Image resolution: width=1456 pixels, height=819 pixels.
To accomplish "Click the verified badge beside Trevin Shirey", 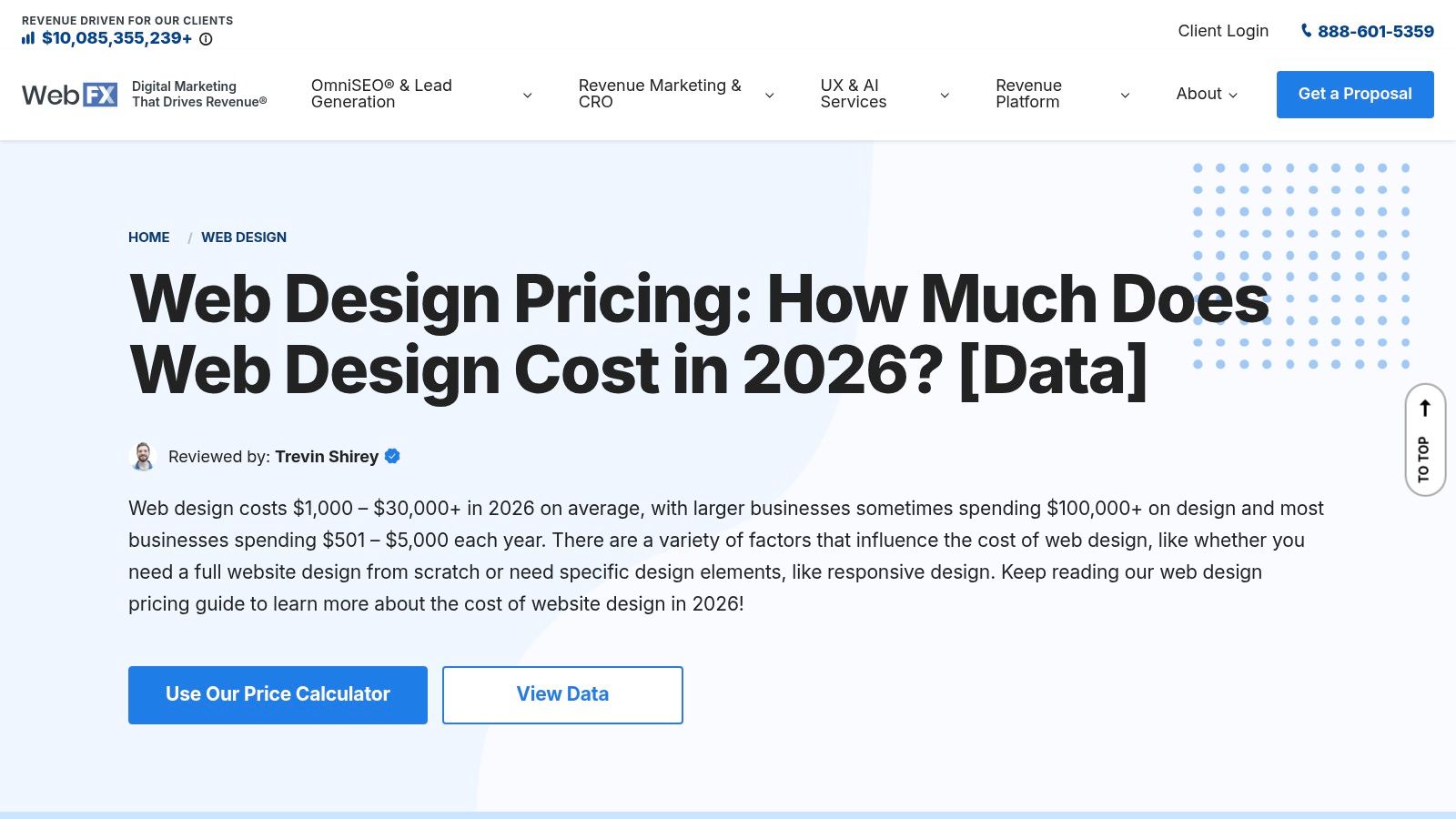I will [392, 456].
